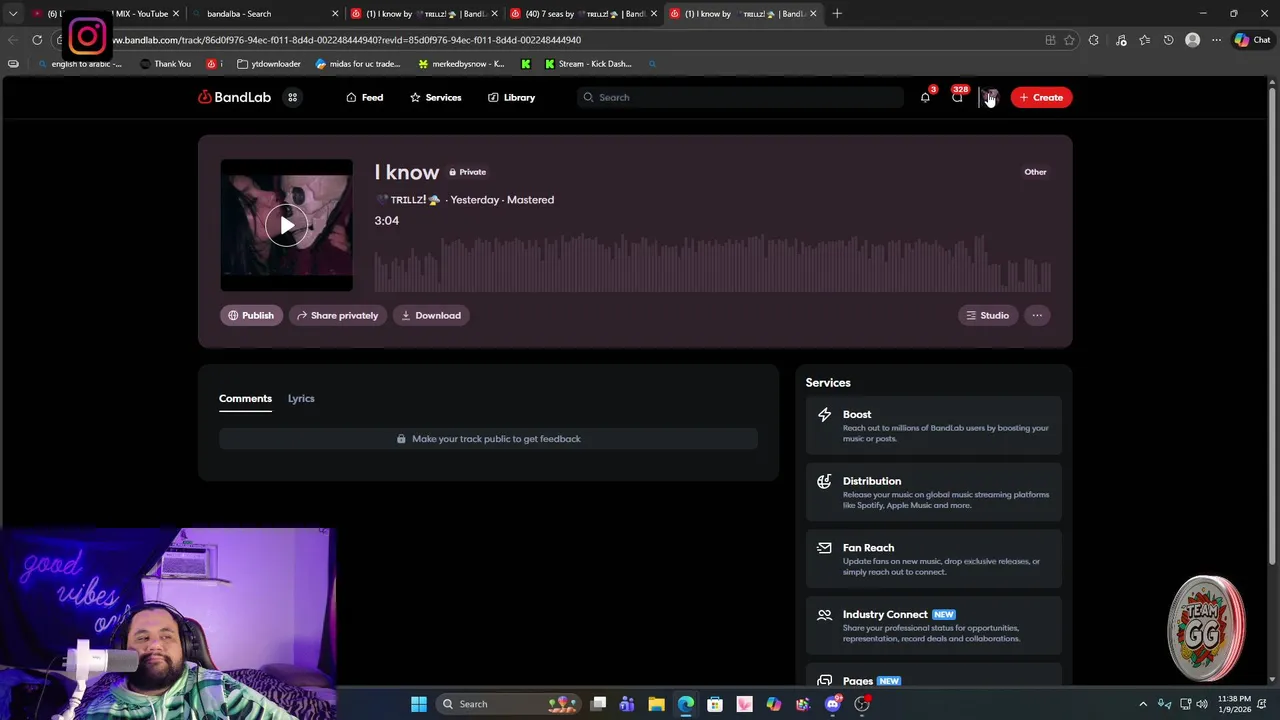Open the 'Thank You' bookmark
Image resolution: width=1280 pixels, height=720 pixels.
(165, 64)
